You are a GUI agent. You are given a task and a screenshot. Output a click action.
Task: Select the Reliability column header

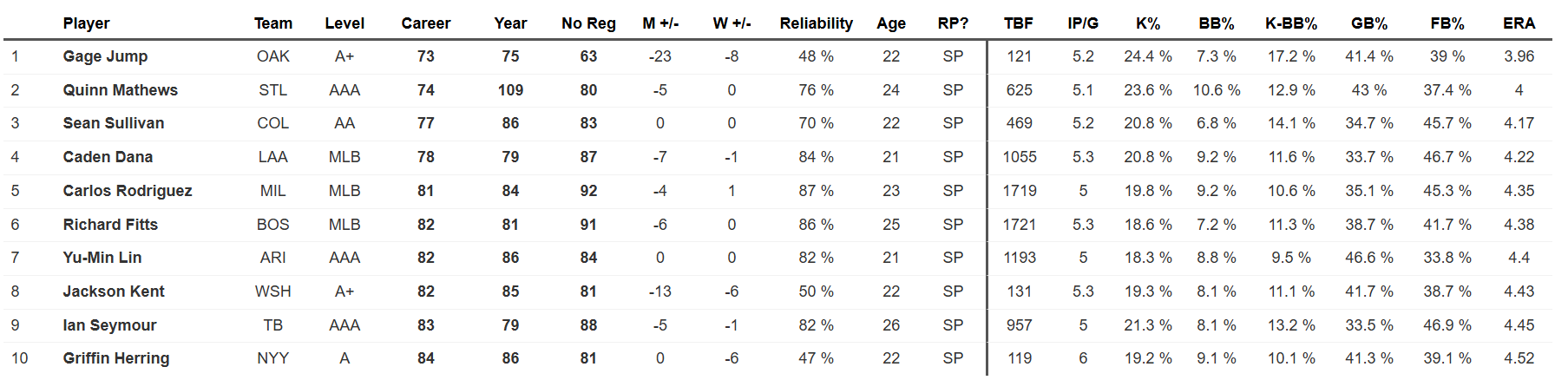816,23
